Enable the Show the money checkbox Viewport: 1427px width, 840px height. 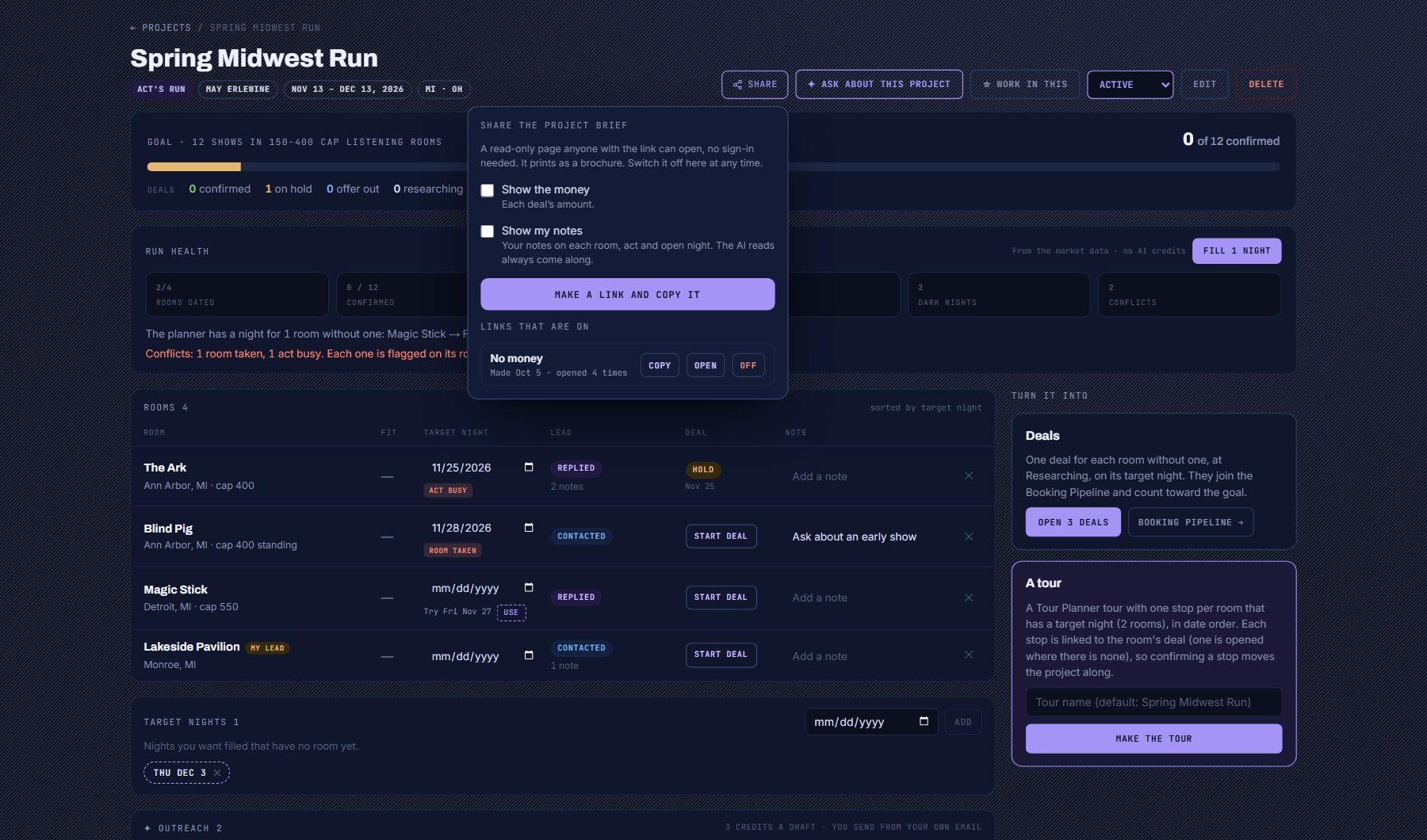[x=488, y=190]
